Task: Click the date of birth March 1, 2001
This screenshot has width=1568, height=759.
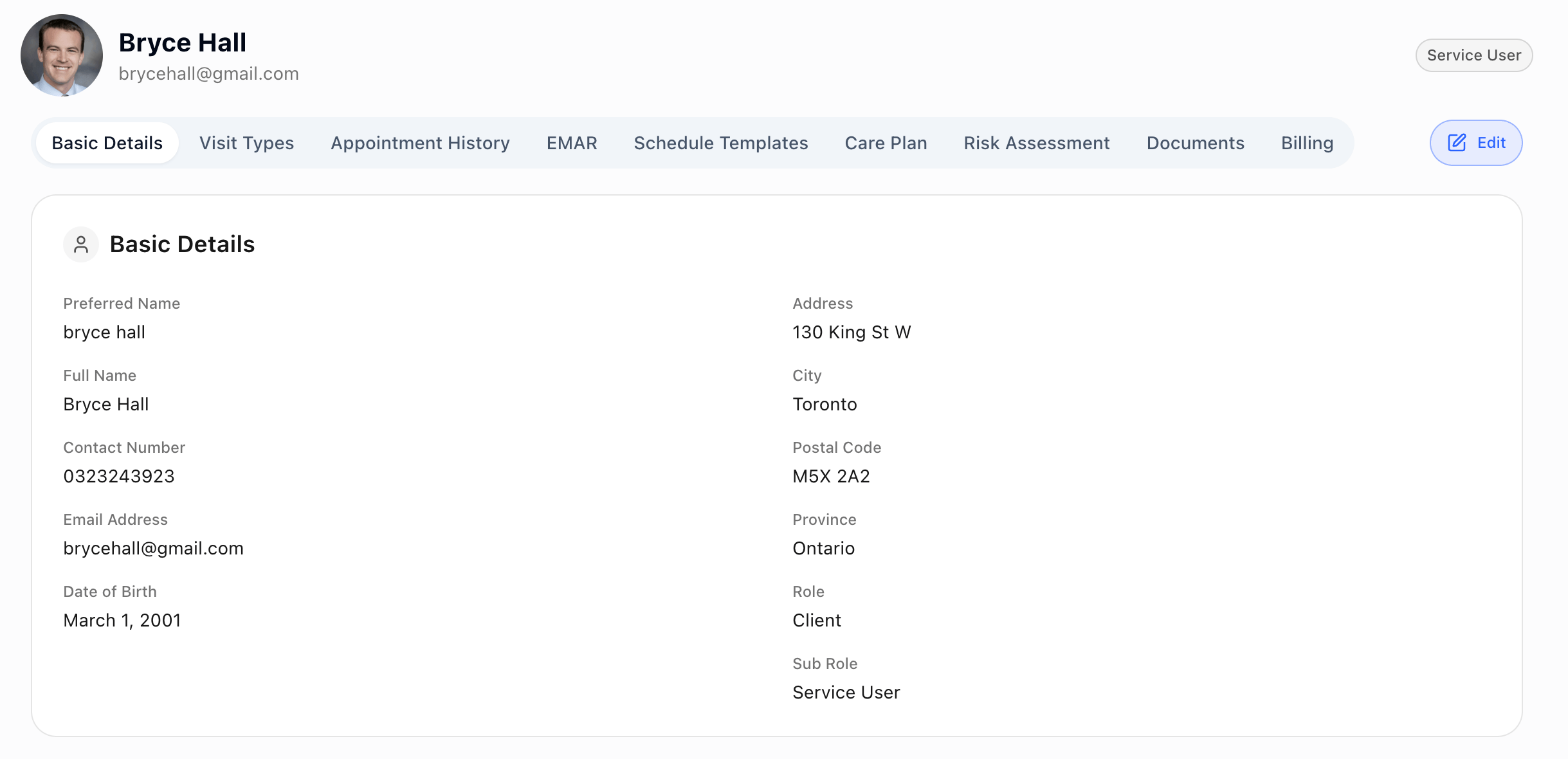Action: point(122,620)
